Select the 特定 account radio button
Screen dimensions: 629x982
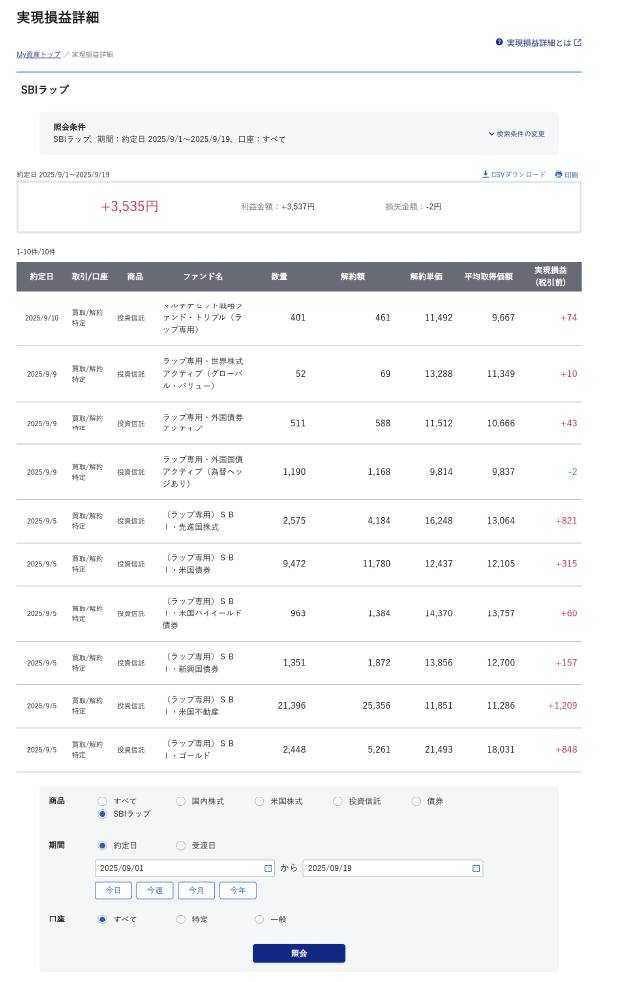click(x=181, y=919)
